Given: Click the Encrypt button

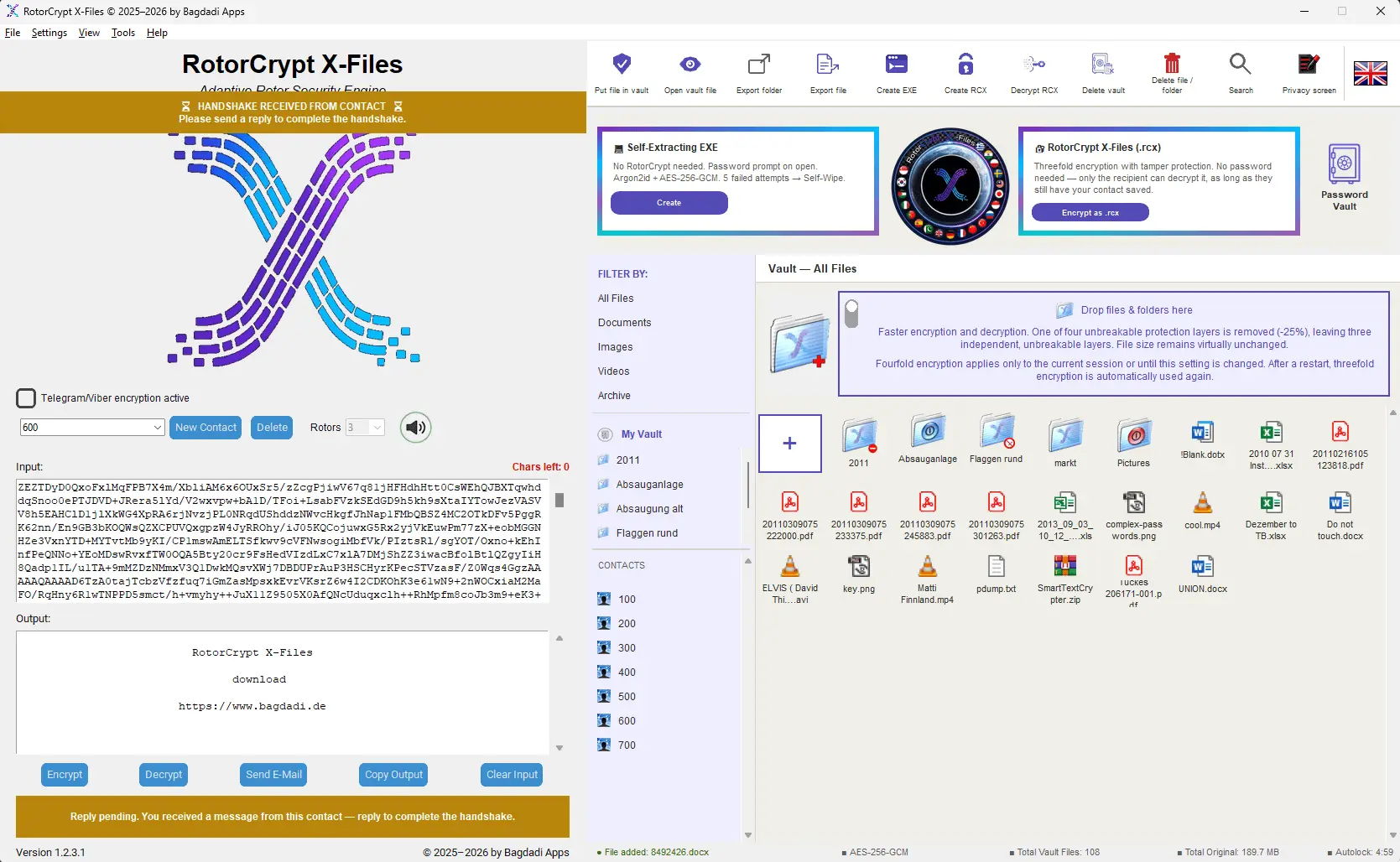Looking at the screenshot, I should (65, 775).
